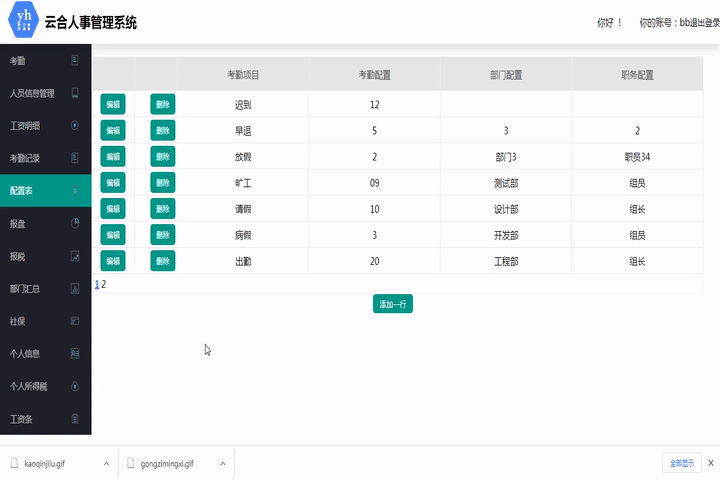Click the 人员信息管理 phone icon
720x480 pixels.
coord(75,93)
